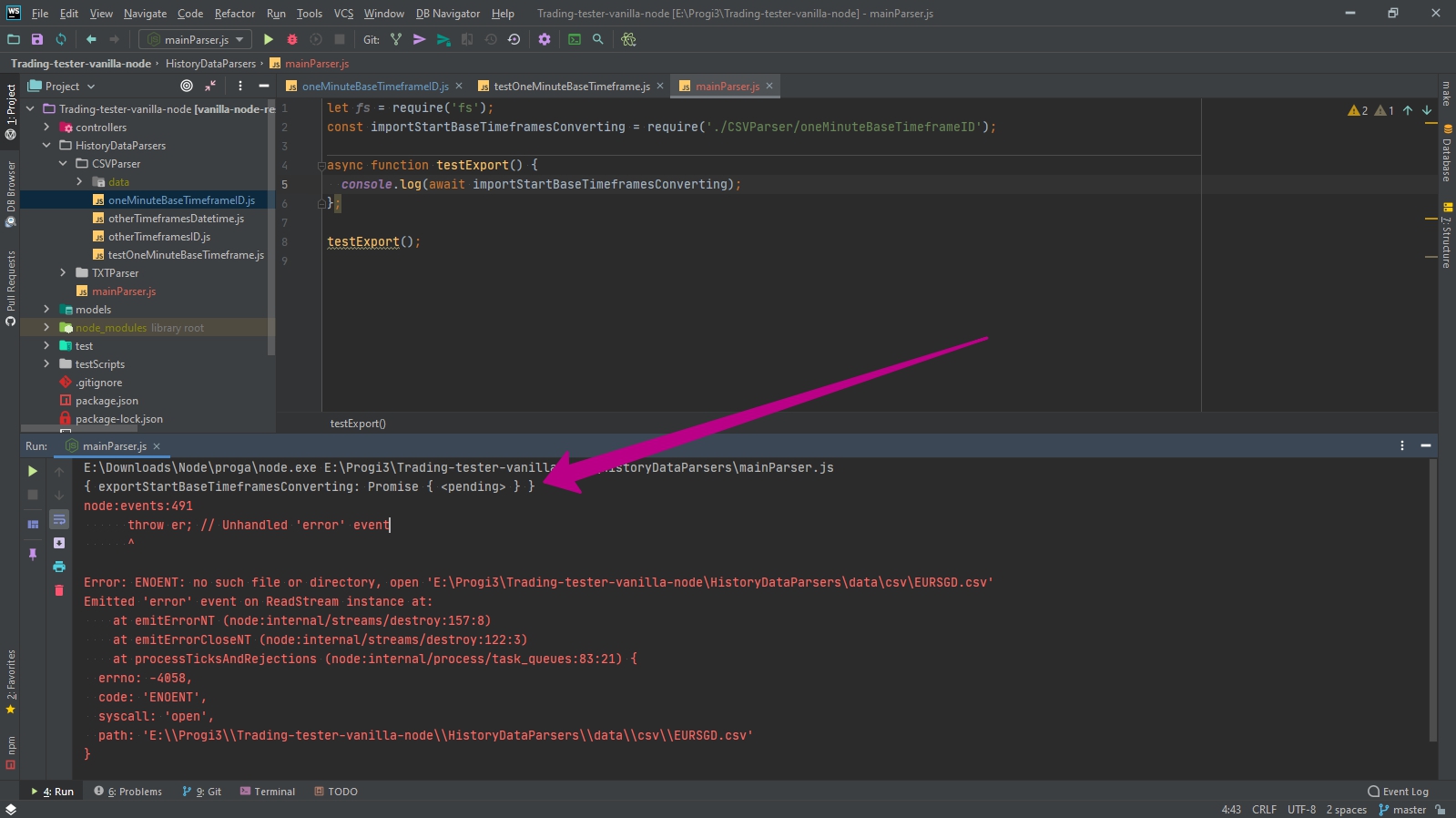Print the run output using printer icon
1456x818 pixels.
click(x=59, y=567)
